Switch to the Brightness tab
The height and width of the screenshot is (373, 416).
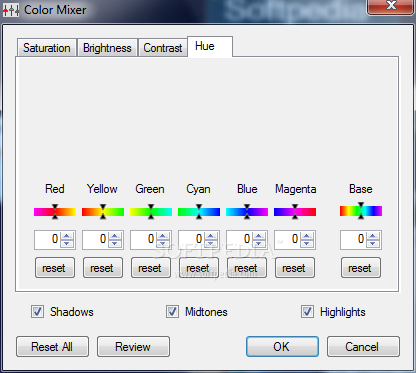tap(107, 48)
